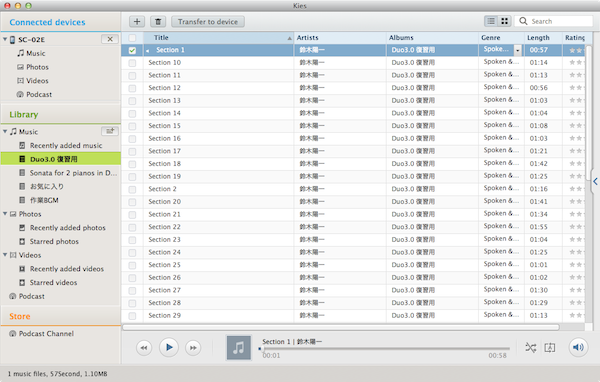Uncheck the Section 1 checkbox
Image resolution: width=600 pixels, height=382 pixels.
click(132, 50)
